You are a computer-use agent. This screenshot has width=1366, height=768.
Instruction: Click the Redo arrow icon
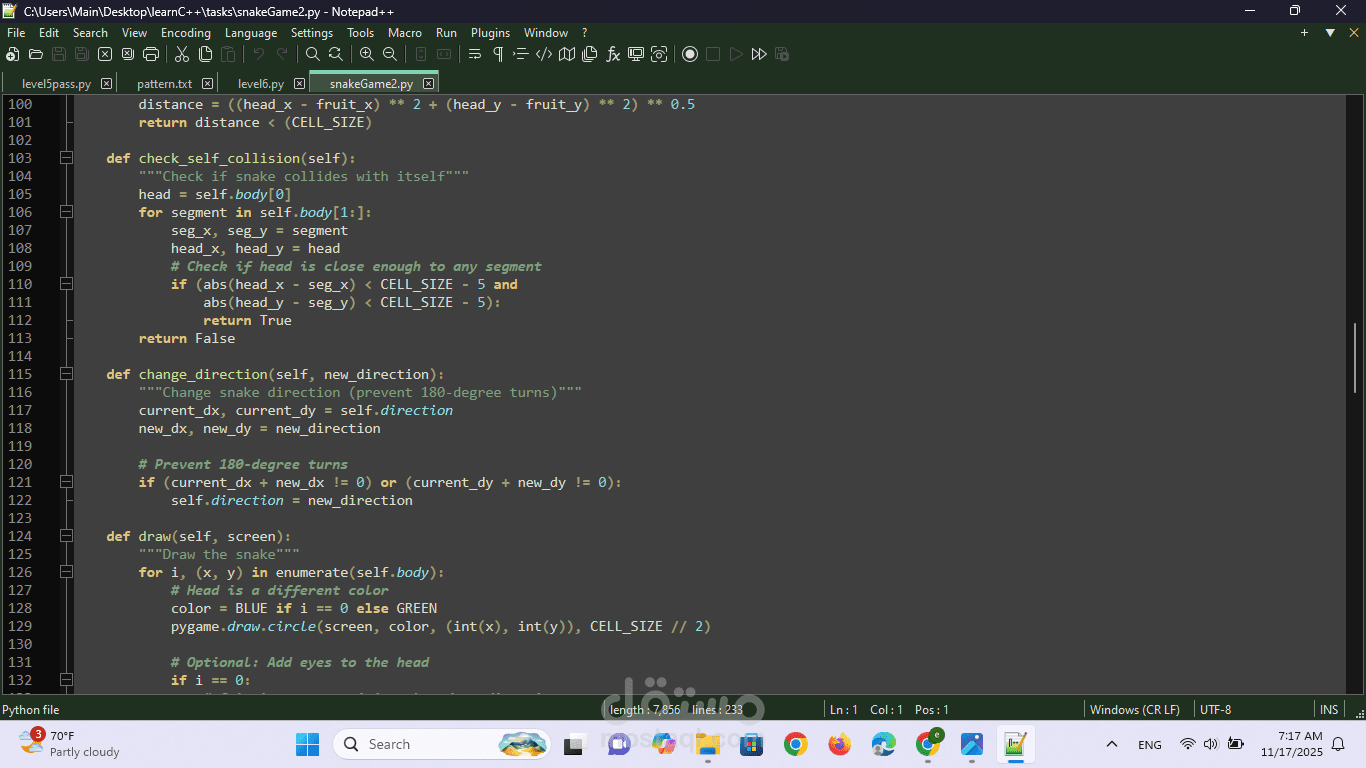[x=282, y=54]
